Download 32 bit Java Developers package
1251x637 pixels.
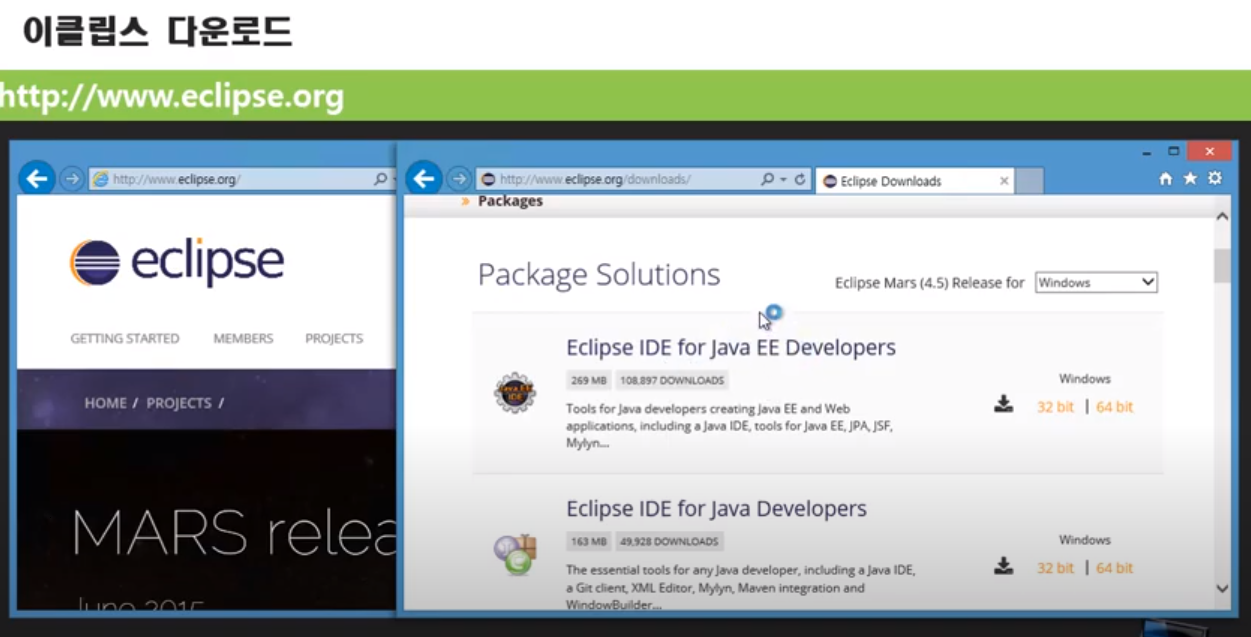(1055, 568)
